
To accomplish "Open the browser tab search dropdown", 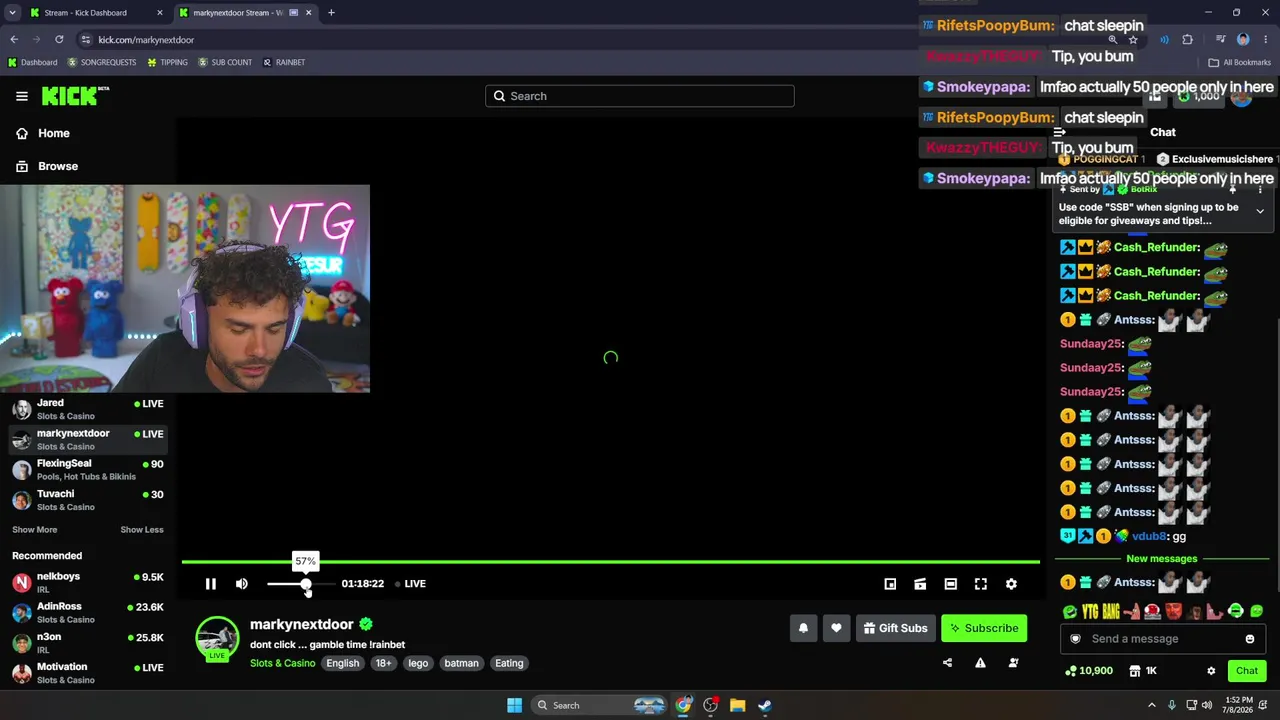I will 12,13.
